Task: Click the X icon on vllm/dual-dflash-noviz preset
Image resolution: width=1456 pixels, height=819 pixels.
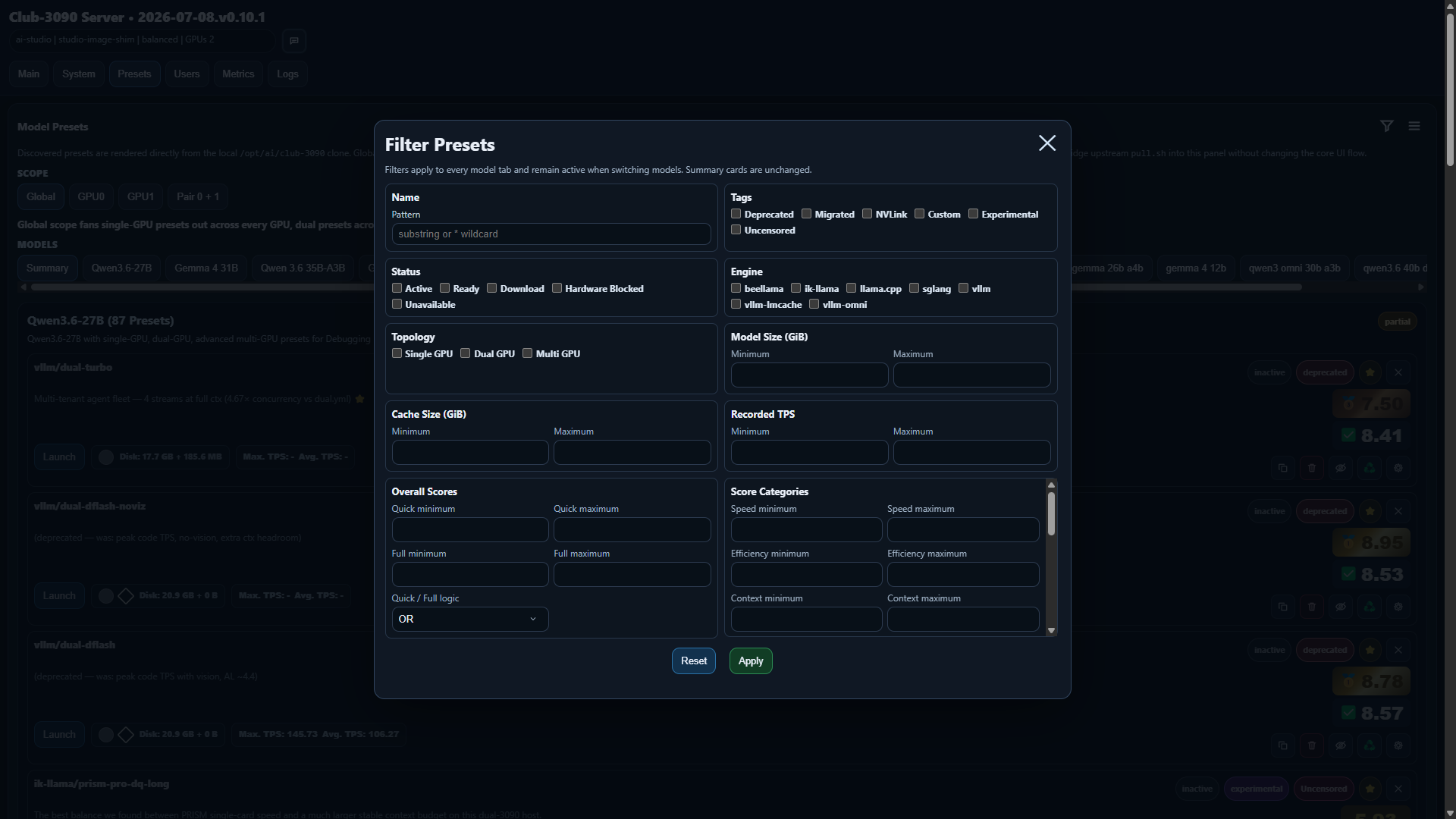Action: 1398,511
